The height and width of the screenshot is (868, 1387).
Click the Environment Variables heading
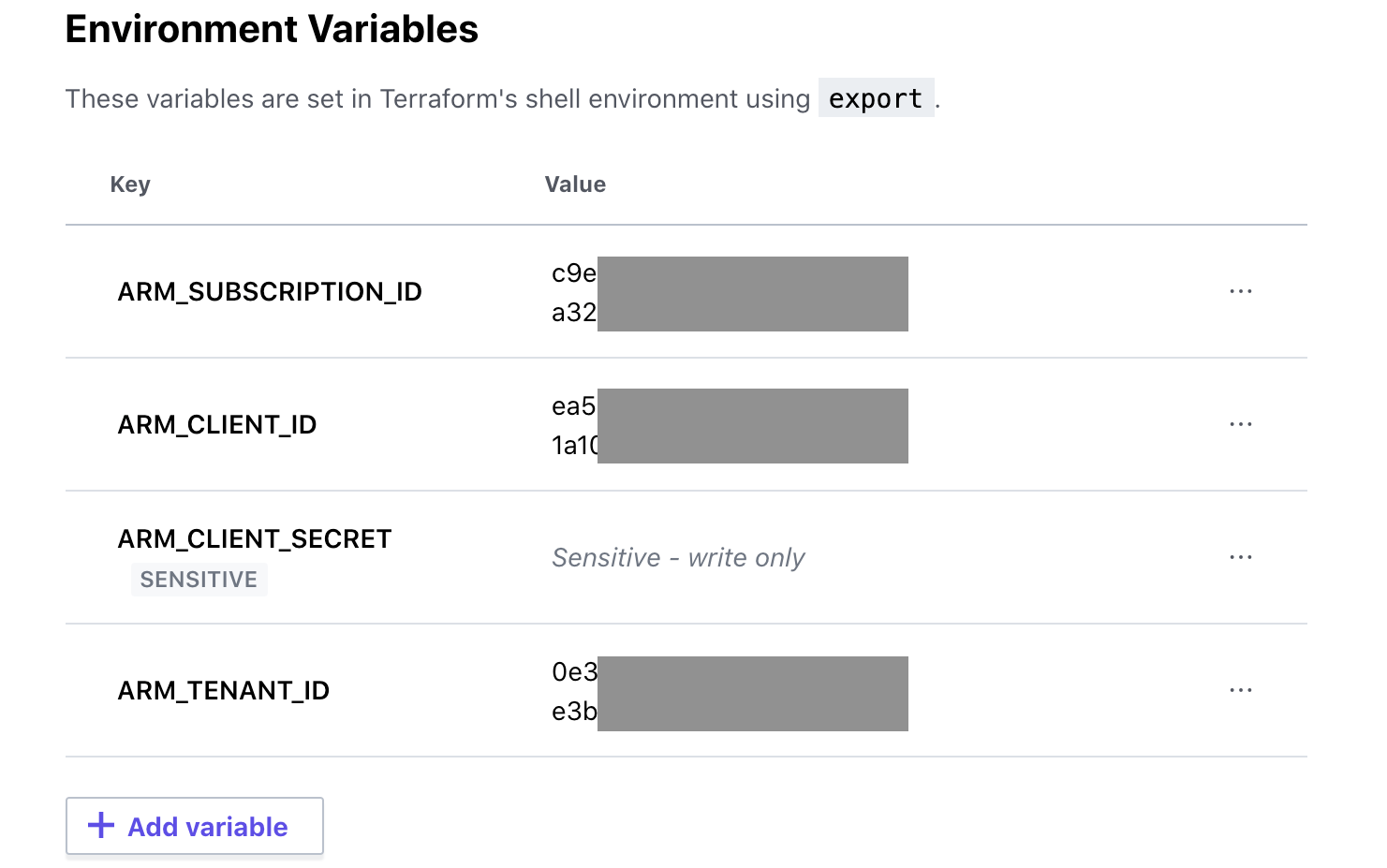271,29
